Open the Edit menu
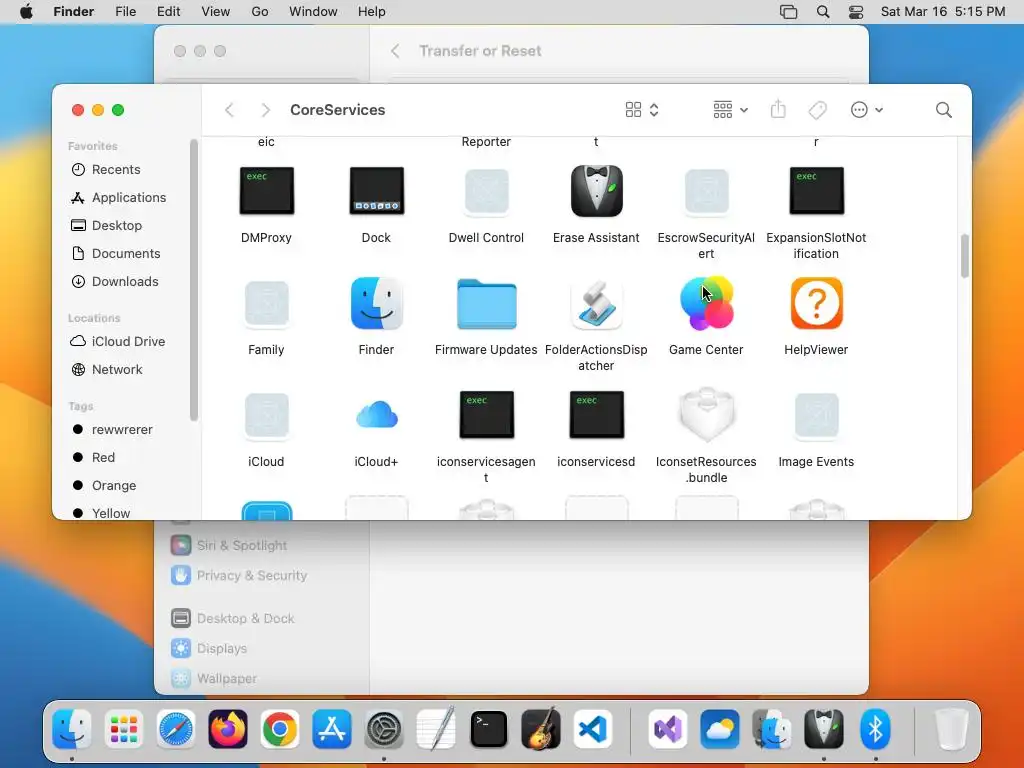The height and width of the screenshot is (768, 1024). [168, 12]
